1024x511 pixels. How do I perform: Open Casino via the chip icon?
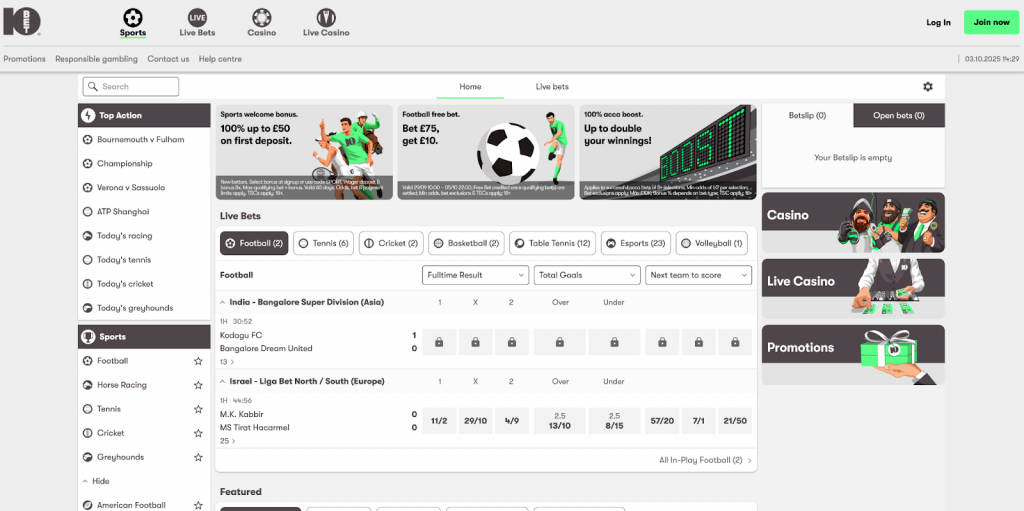[261, 18]
